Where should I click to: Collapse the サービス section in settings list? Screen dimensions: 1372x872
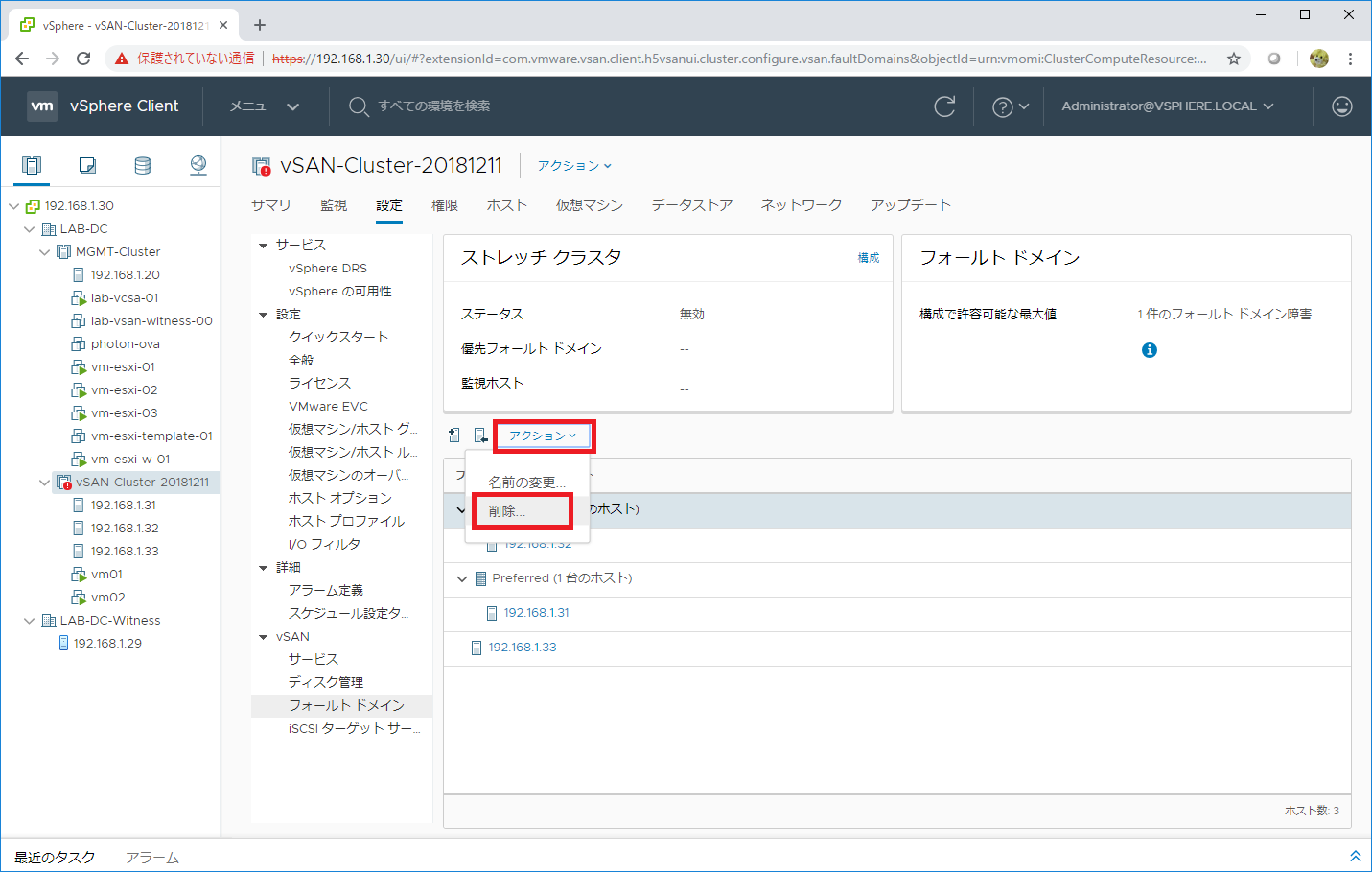[x=264, y=246]
